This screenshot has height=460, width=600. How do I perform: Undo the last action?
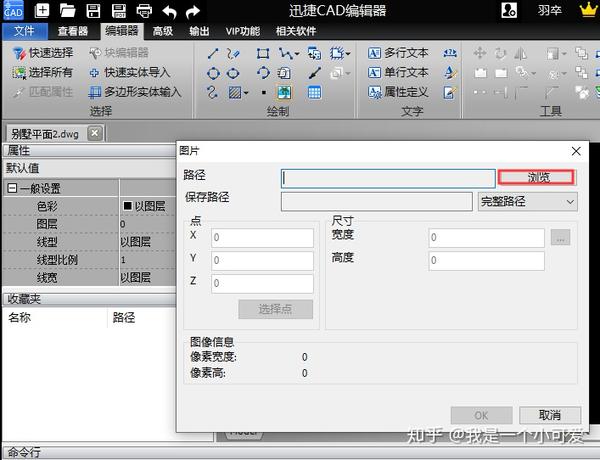click(x=169, y=11)
